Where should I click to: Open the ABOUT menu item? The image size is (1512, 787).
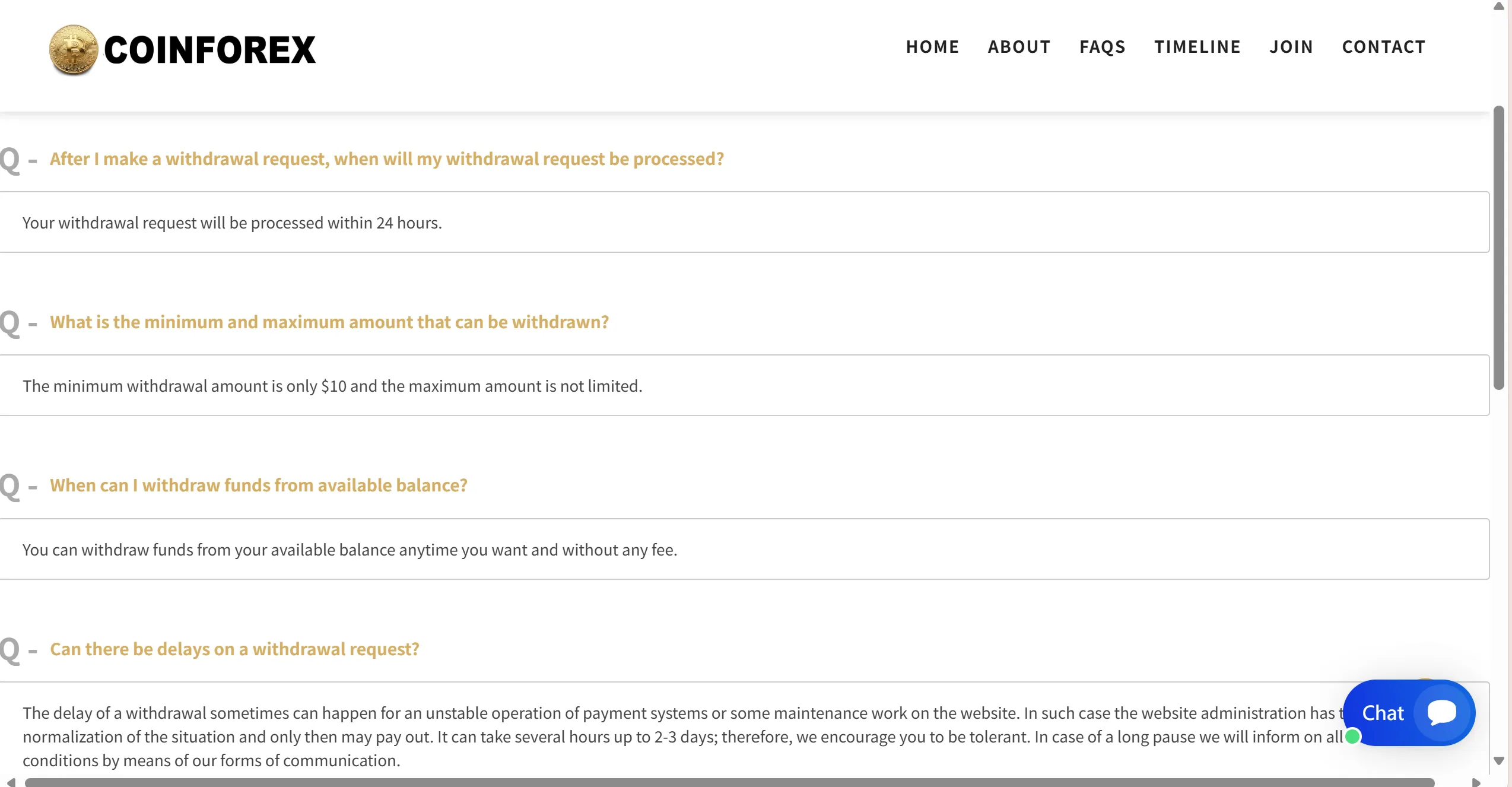(1019, 47)
